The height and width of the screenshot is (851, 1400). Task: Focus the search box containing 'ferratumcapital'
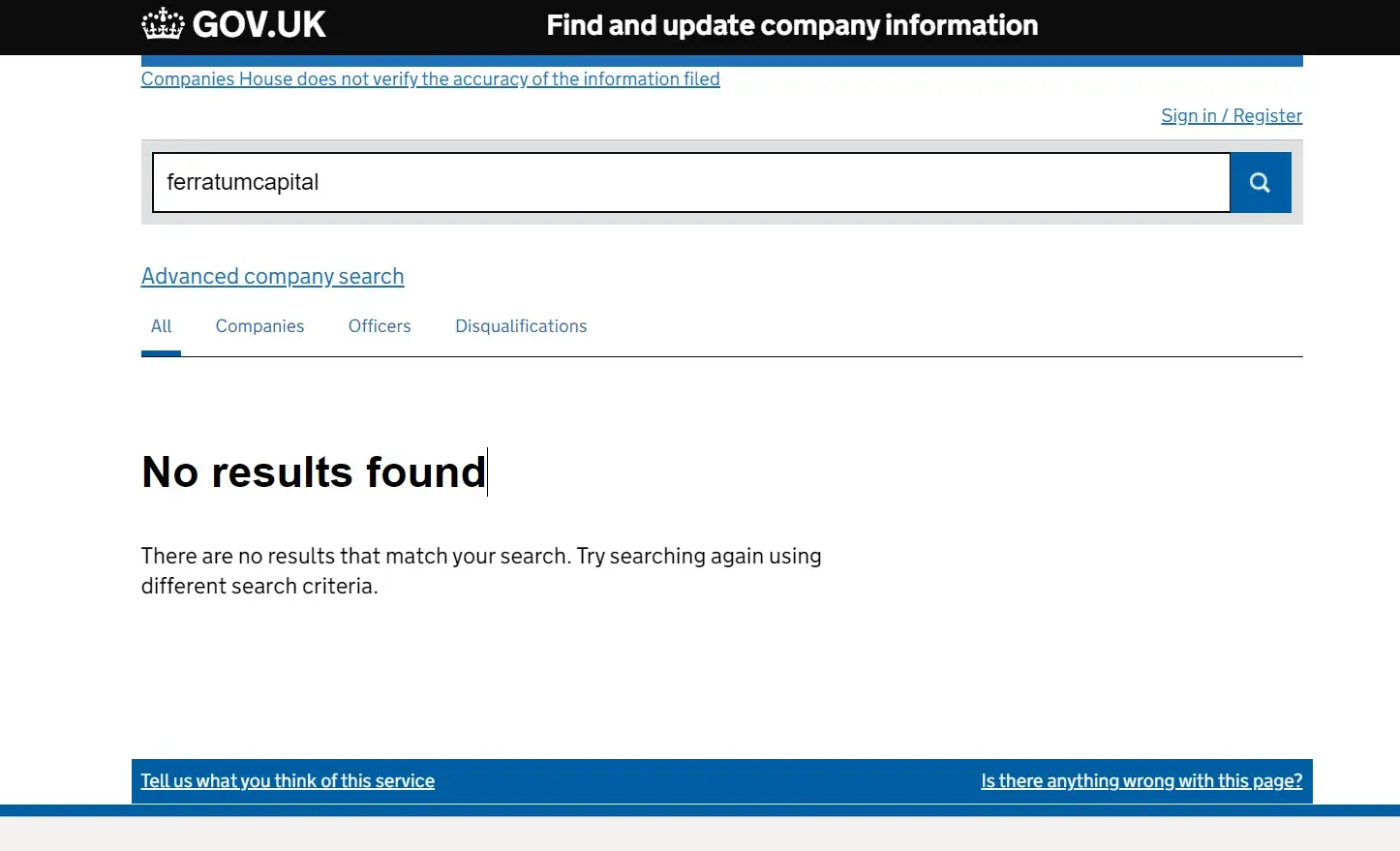(x=691, y=182)
